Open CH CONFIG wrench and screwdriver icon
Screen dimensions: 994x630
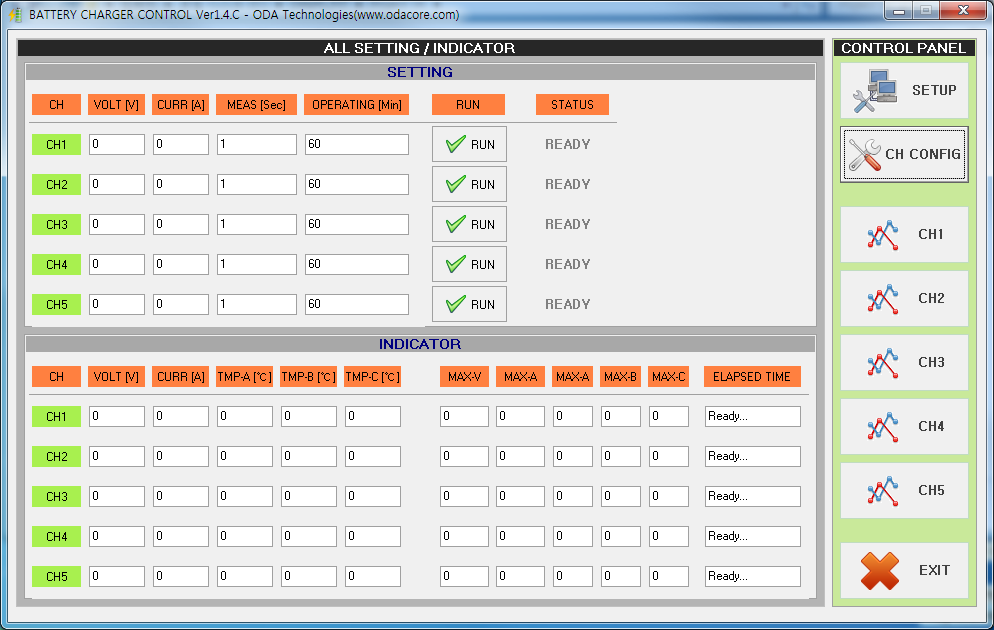pos(865,155)
